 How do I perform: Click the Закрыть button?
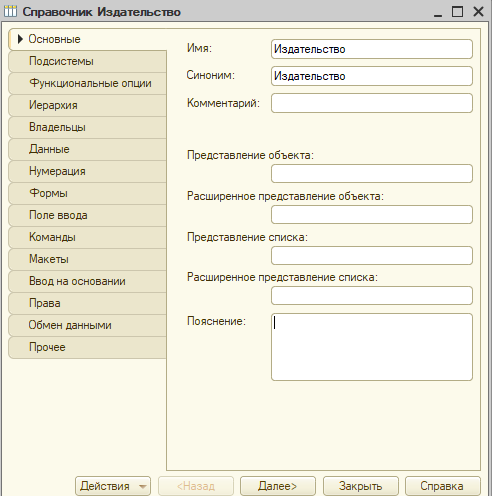pos(360,486)
